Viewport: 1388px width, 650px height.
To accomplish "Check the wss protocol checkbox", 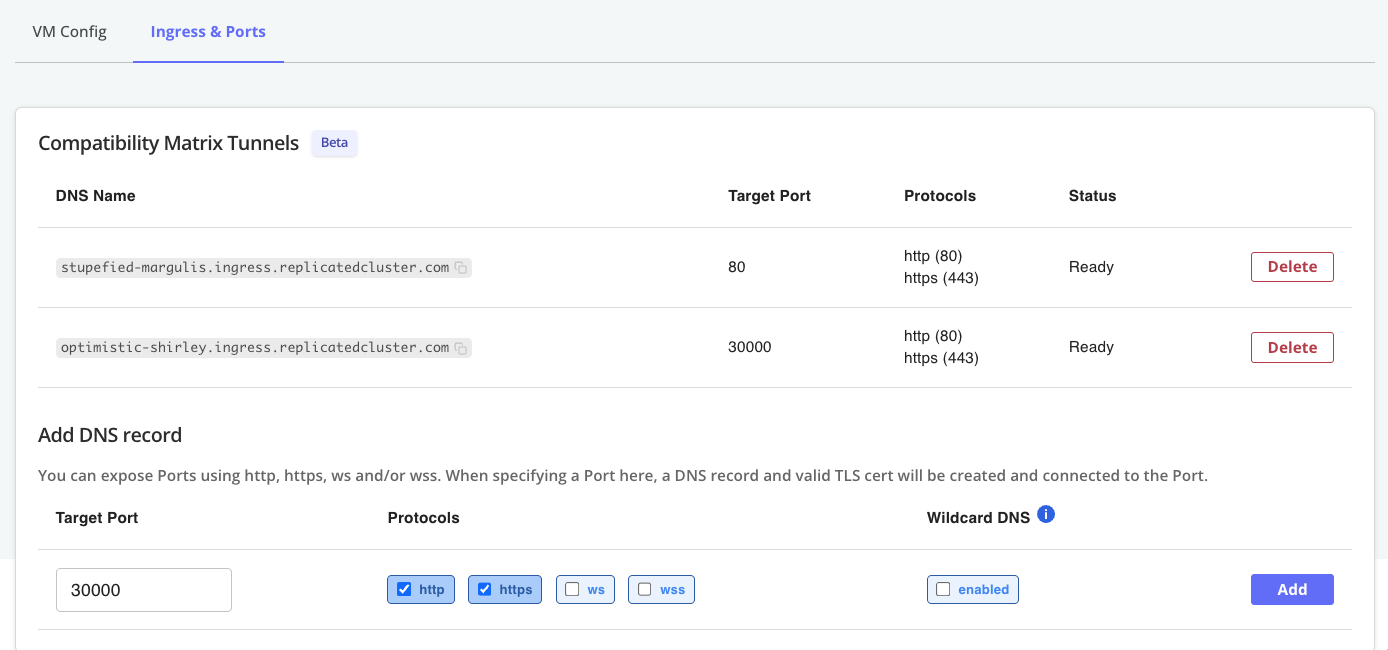I will click(x=646, y=589).
